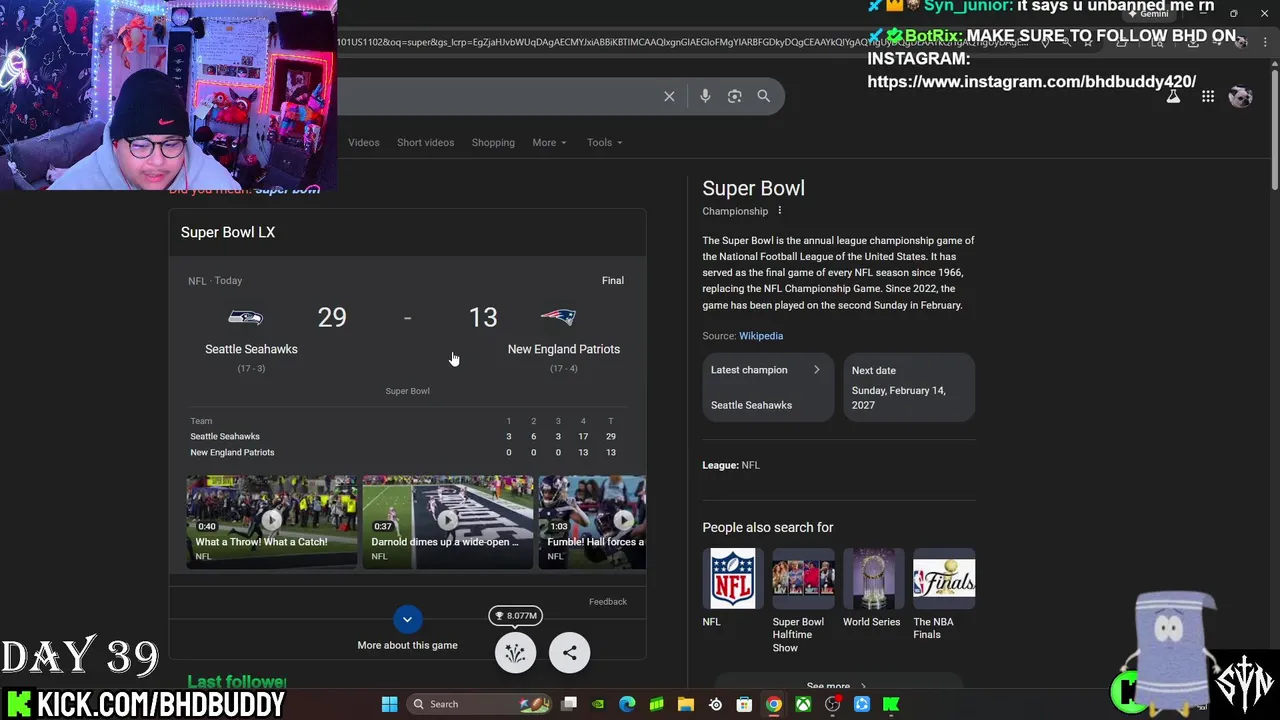Open Microsoft Store from the taskbar

[x=744, y=704]
